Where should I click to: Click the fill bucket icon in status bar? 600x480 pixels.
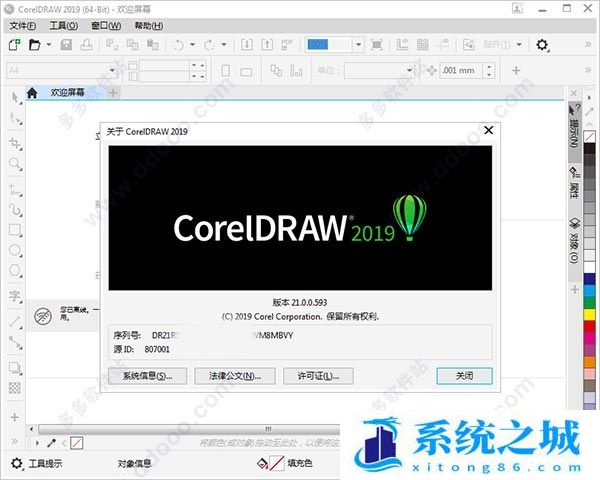click(x=262, y=463)
